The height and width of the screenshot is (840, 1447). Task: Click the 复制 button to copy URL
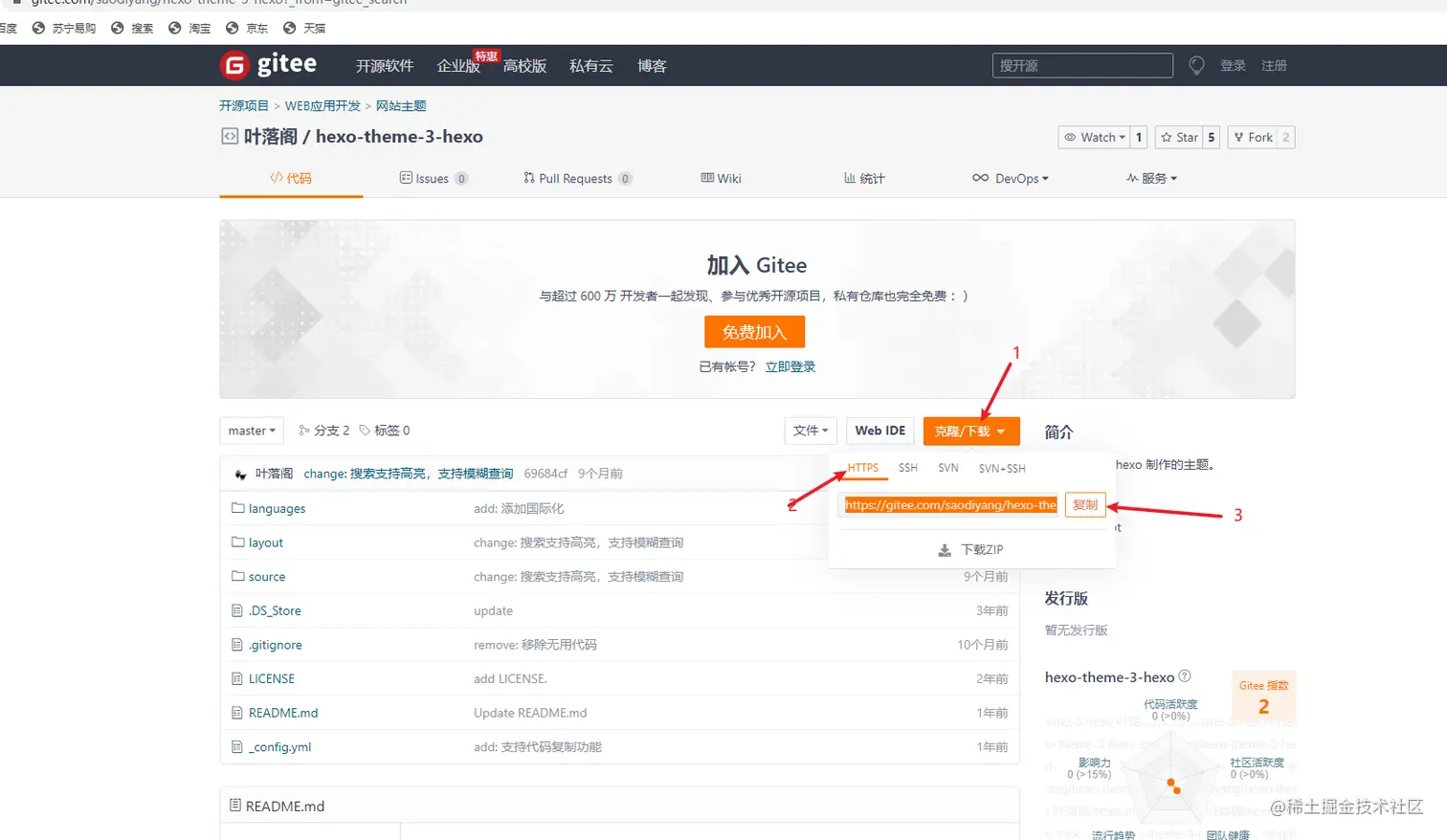coord(1085,504)
